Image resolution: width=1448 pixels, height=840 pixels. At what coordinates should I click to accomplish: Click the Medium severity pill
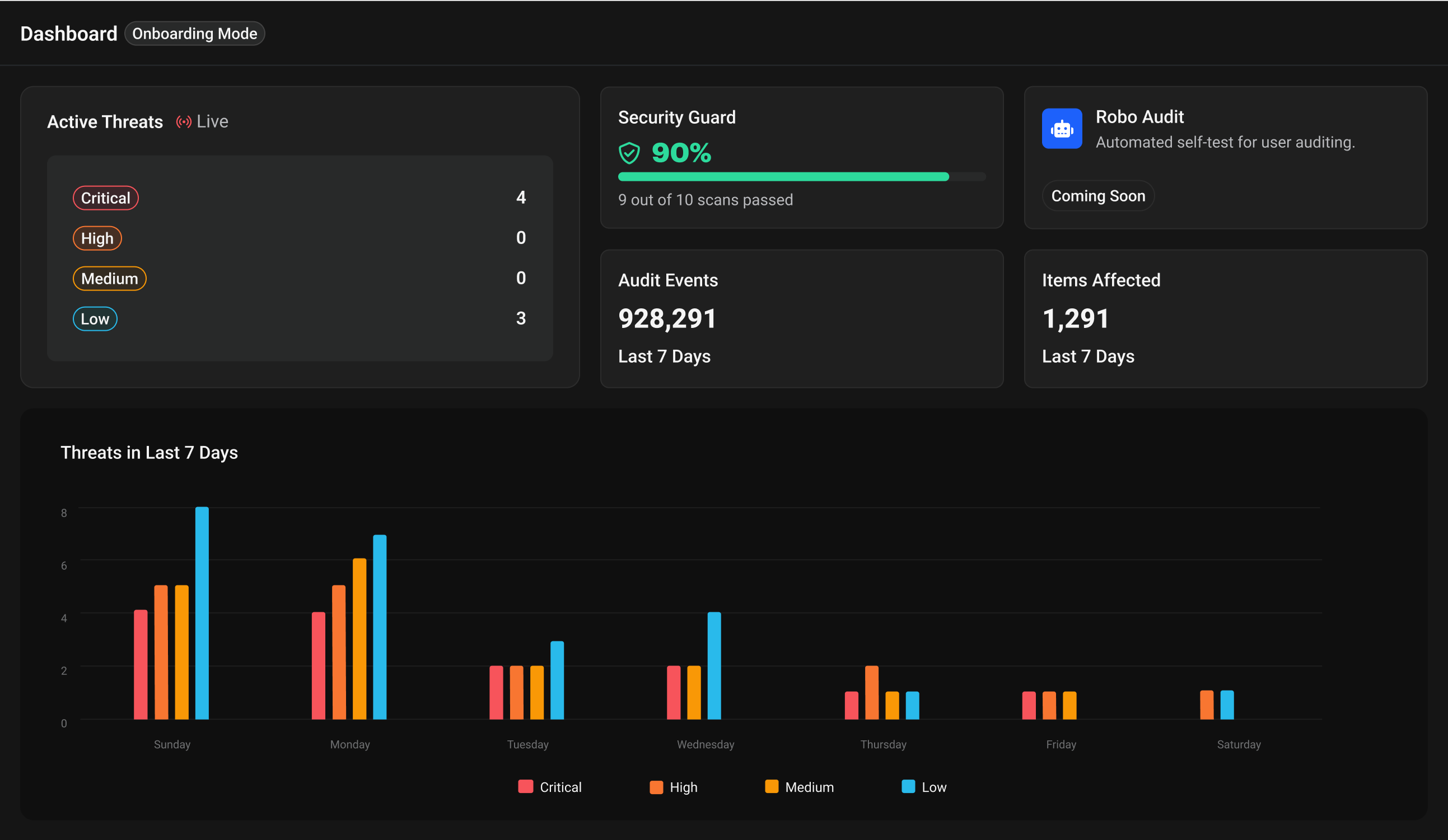(x=109, y=279)
